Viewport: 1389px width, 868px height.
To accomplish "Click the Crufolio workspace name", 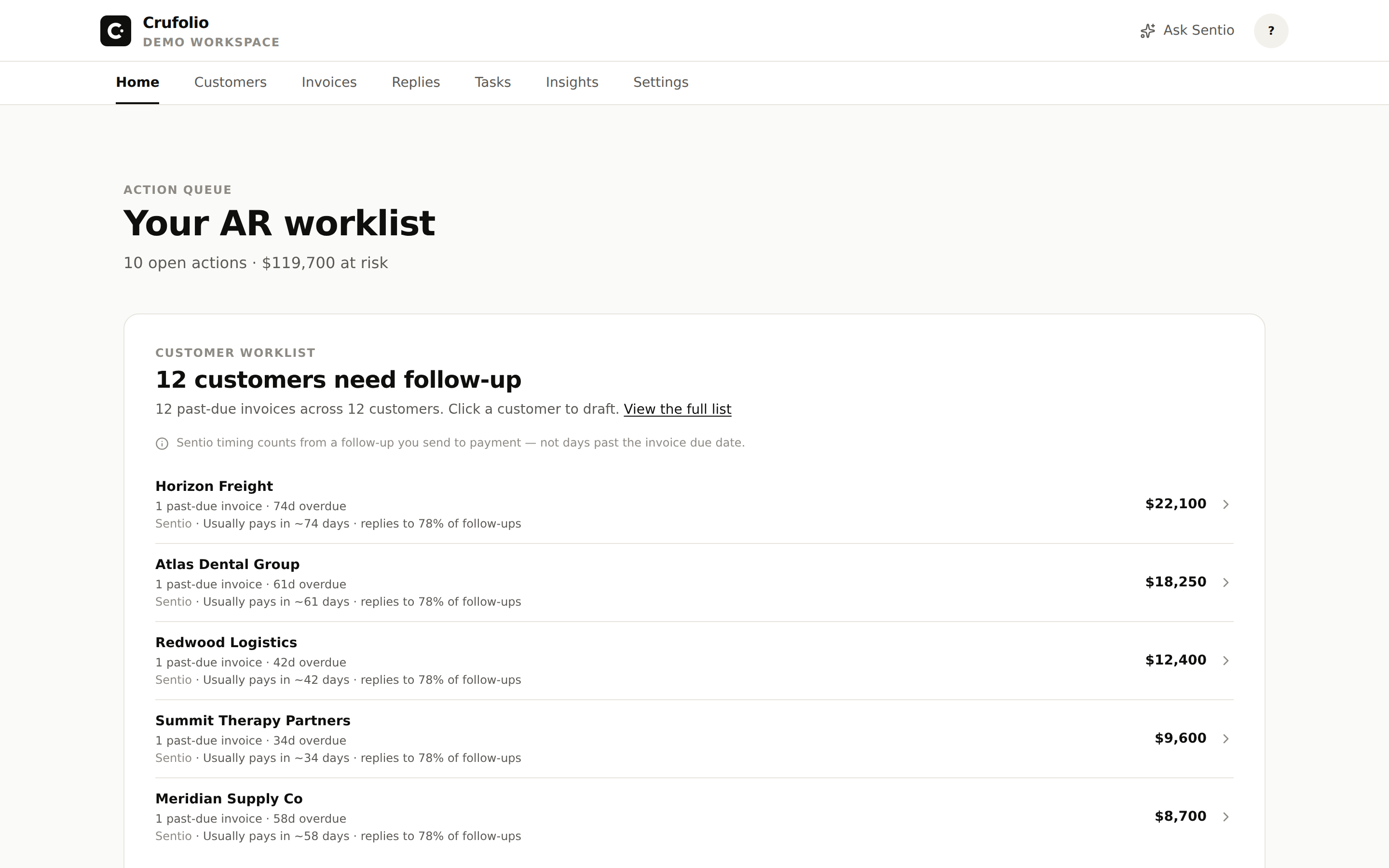I will tap(176, 22).
